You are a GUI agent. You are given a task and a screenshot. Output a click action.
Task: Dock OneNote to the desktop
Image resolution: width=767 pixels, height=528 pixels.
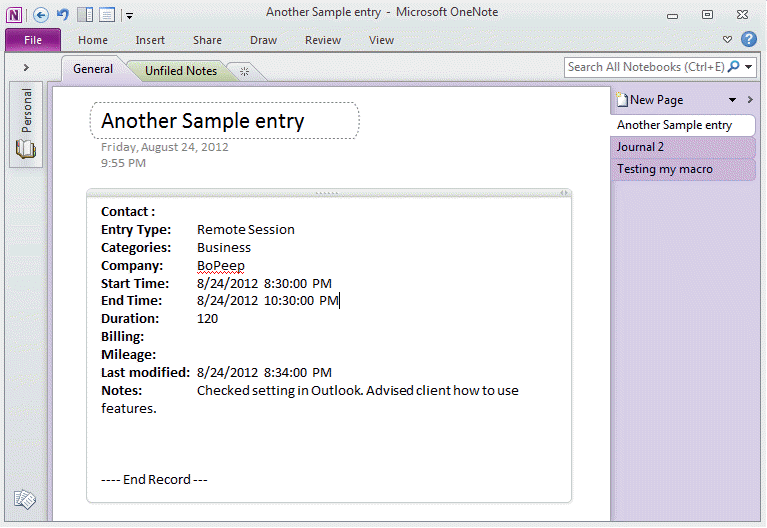85,15
